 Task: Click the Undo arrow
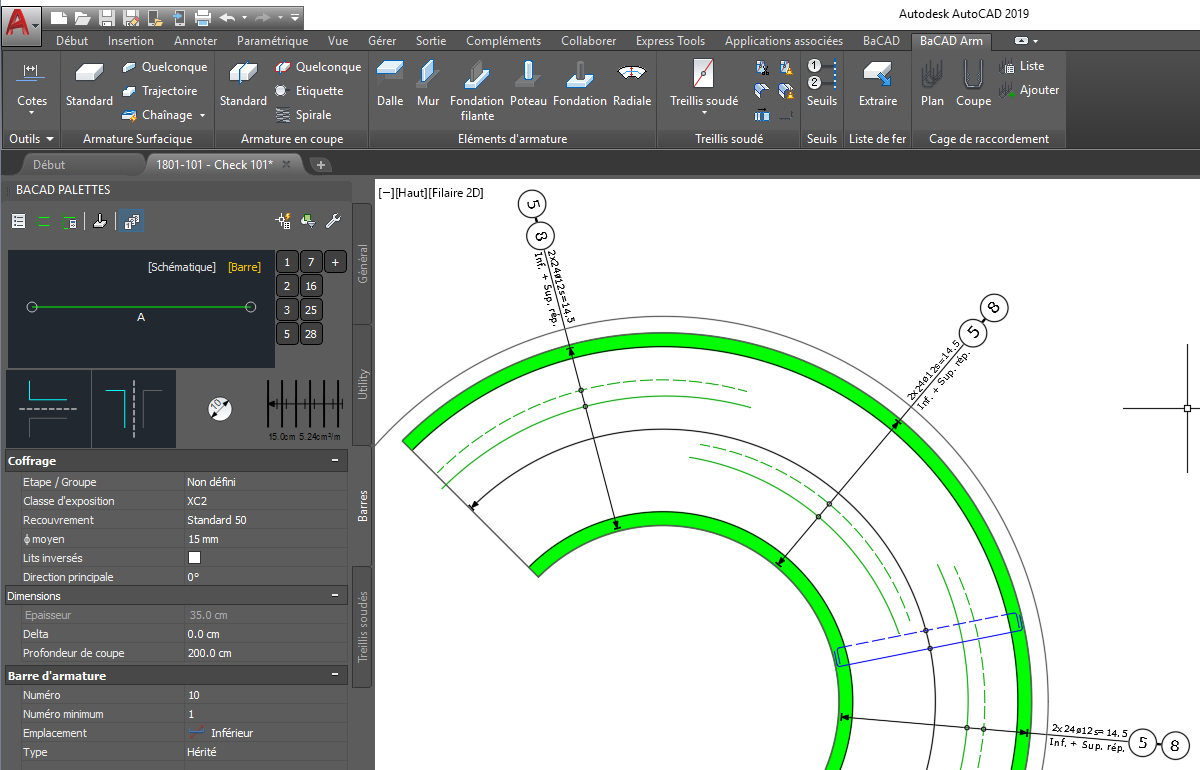pos(226,17)
